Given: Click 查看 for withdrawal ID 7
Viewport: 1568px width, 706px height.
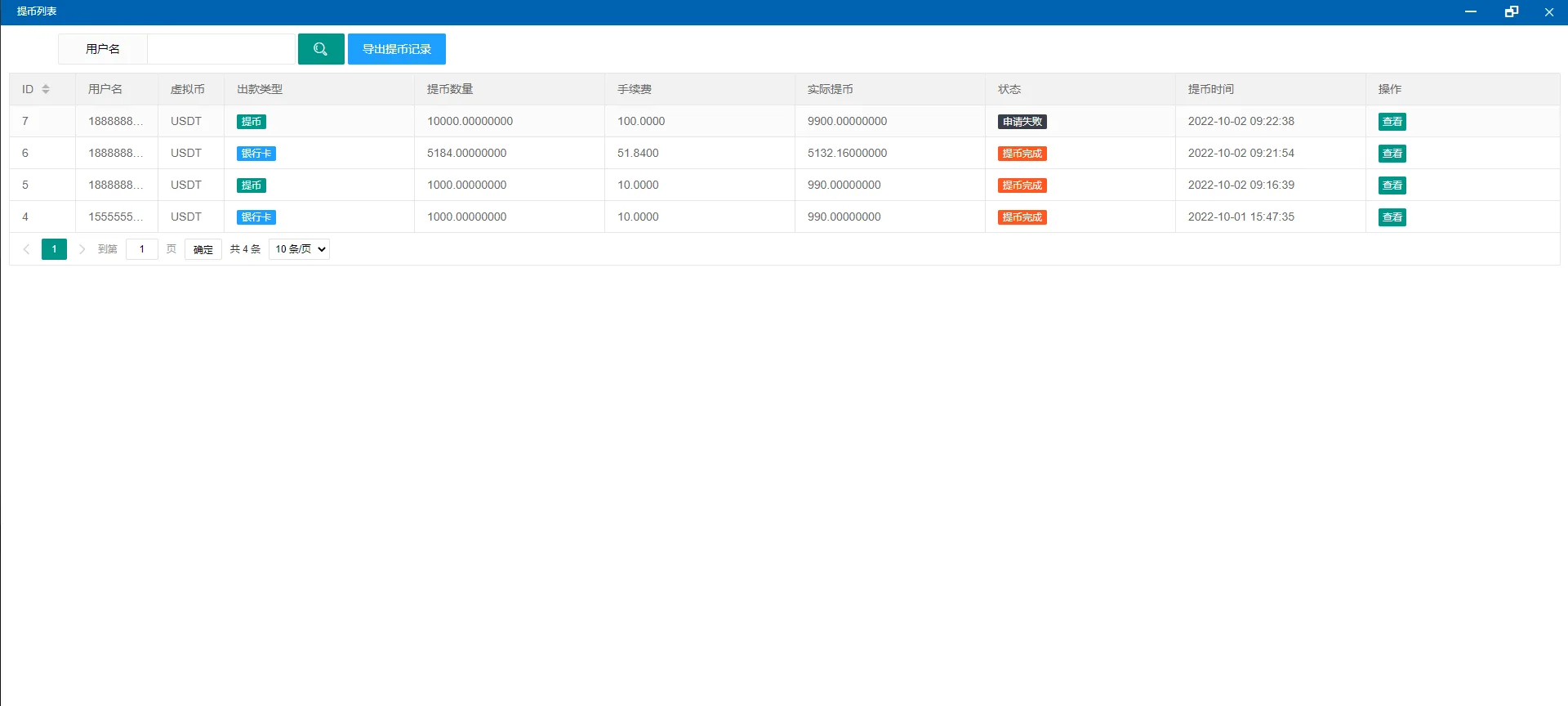Looking at the screenshot, I should coord(1392,122).
